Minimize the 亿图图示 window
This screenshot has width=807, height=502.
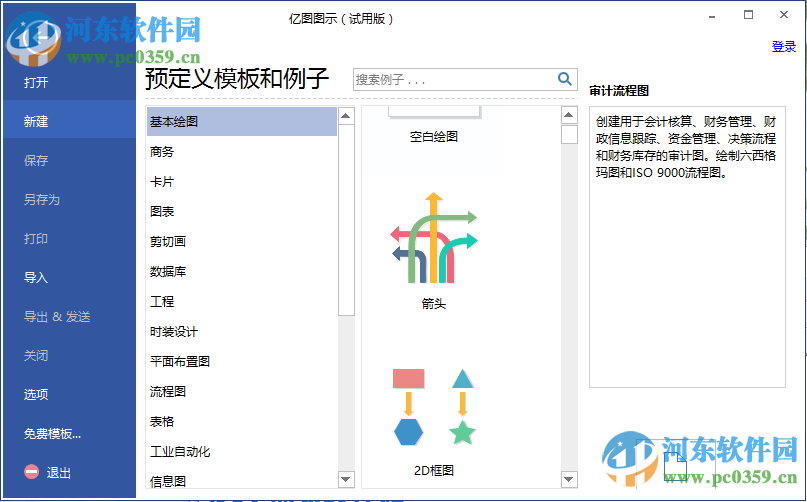pos(712,16)
